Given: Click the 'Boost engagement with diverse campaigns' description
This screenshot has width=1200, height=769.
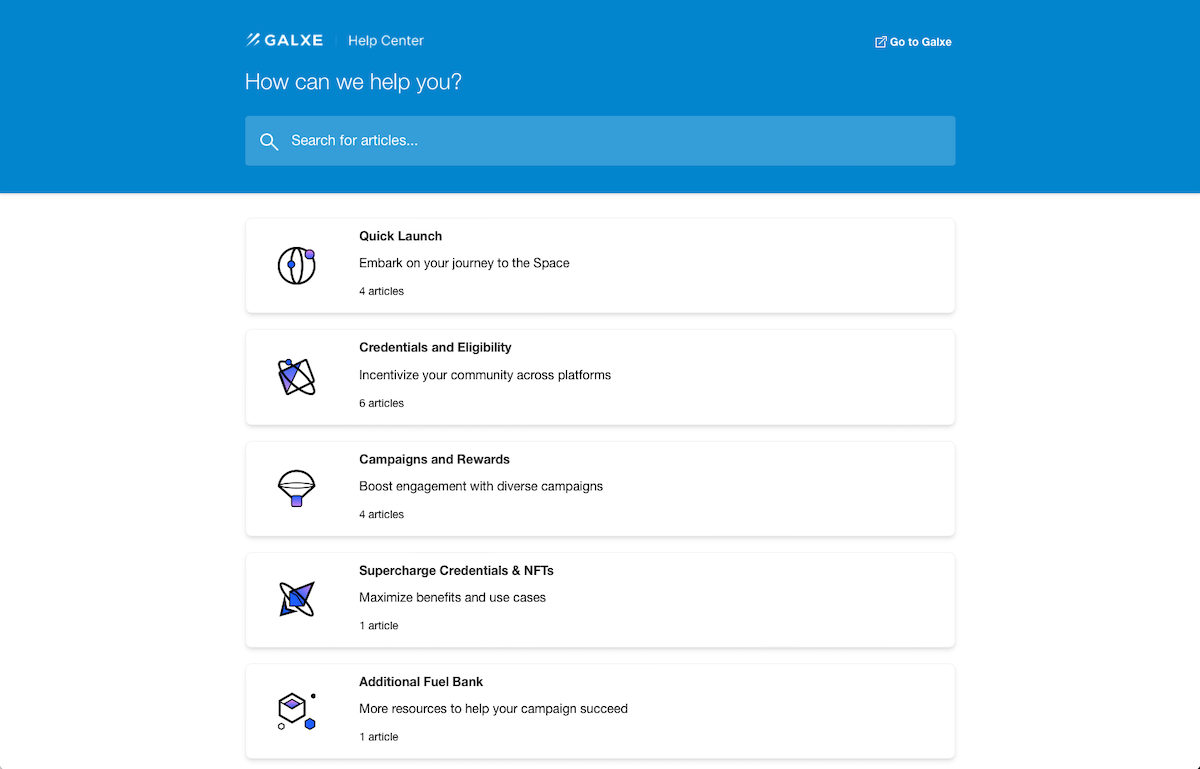Looking at the screenshot, I should coord(481,486).
